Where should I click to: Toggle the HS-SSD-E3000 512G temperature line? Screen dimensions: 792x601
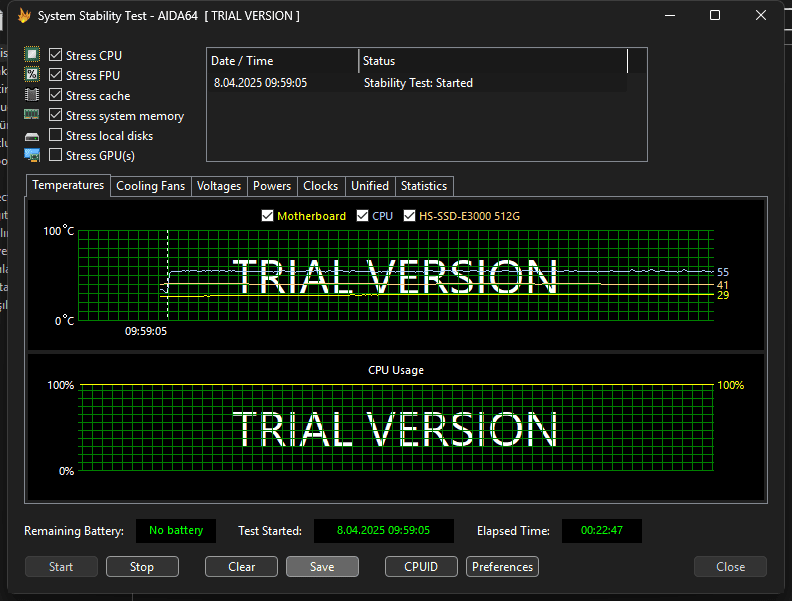409,216
